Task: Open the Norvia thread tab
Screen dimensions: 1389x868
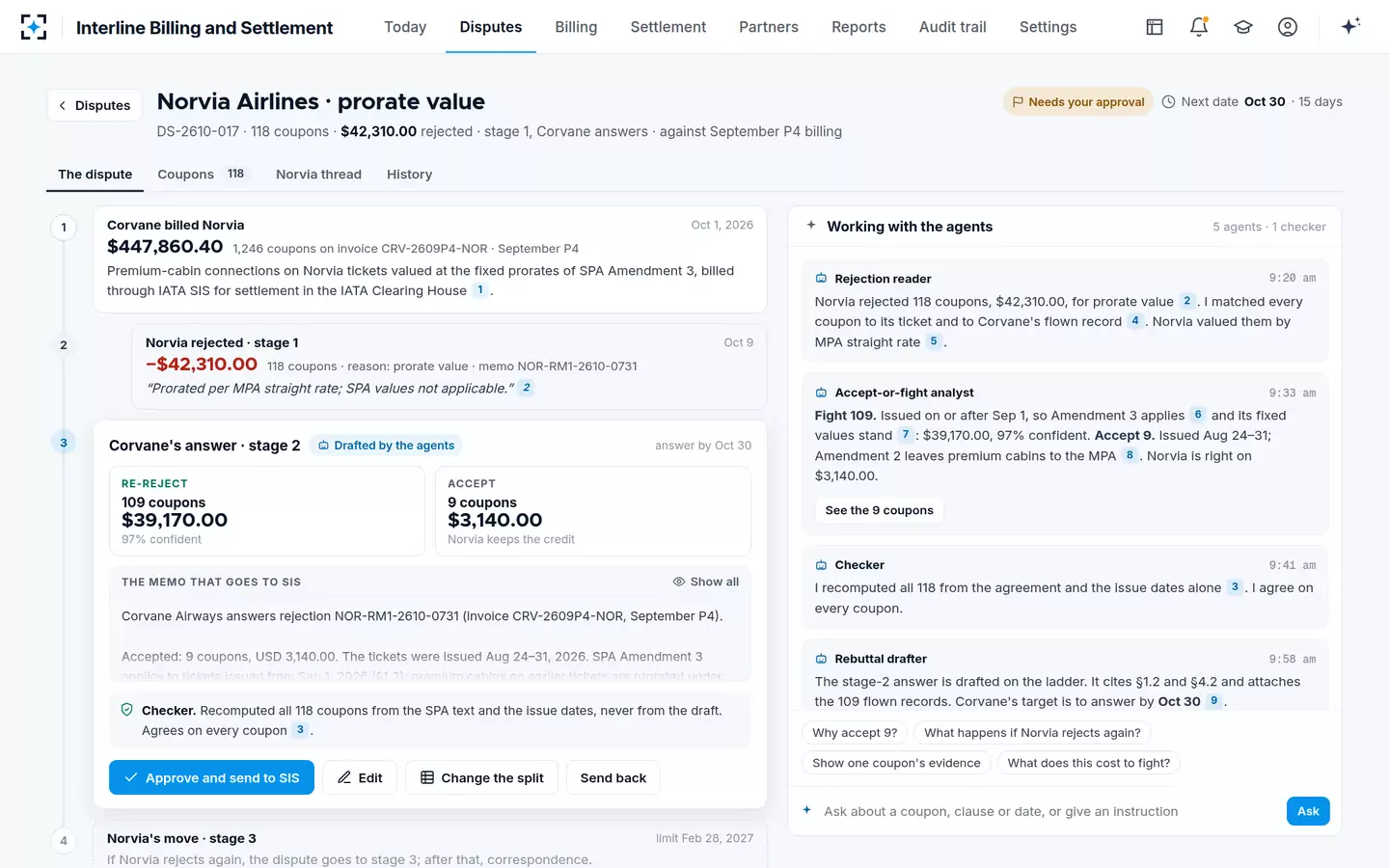Action: [x=318, y=175]
